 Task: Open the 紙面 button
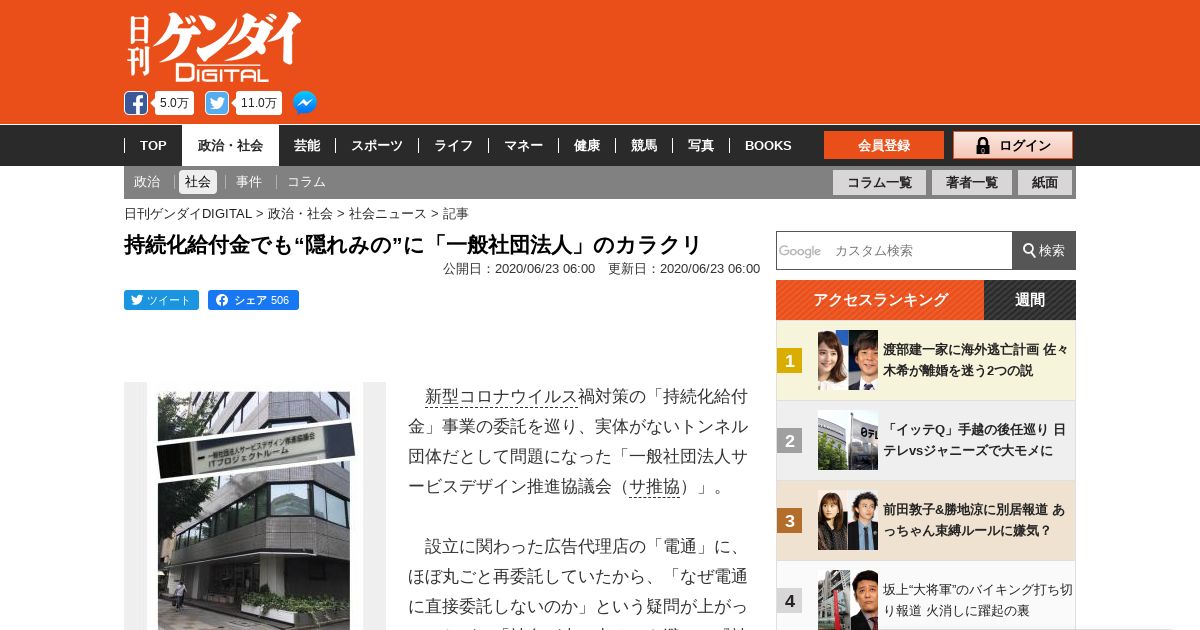point(1045,182)
